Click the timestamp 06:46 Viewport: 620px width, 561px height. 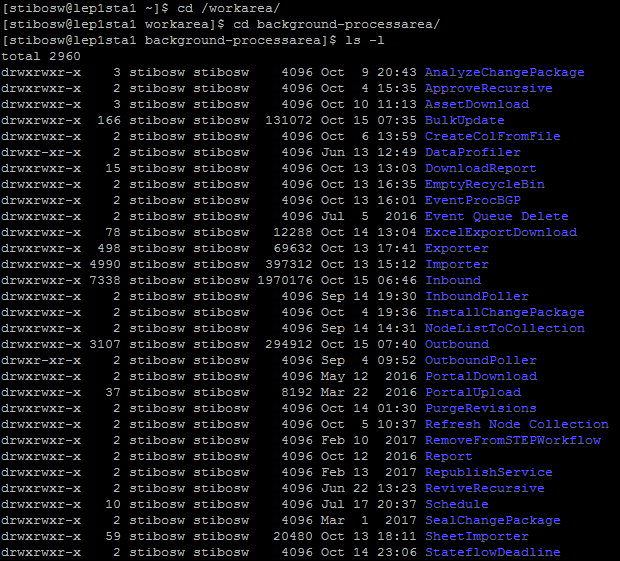click(x=397, y=281)
